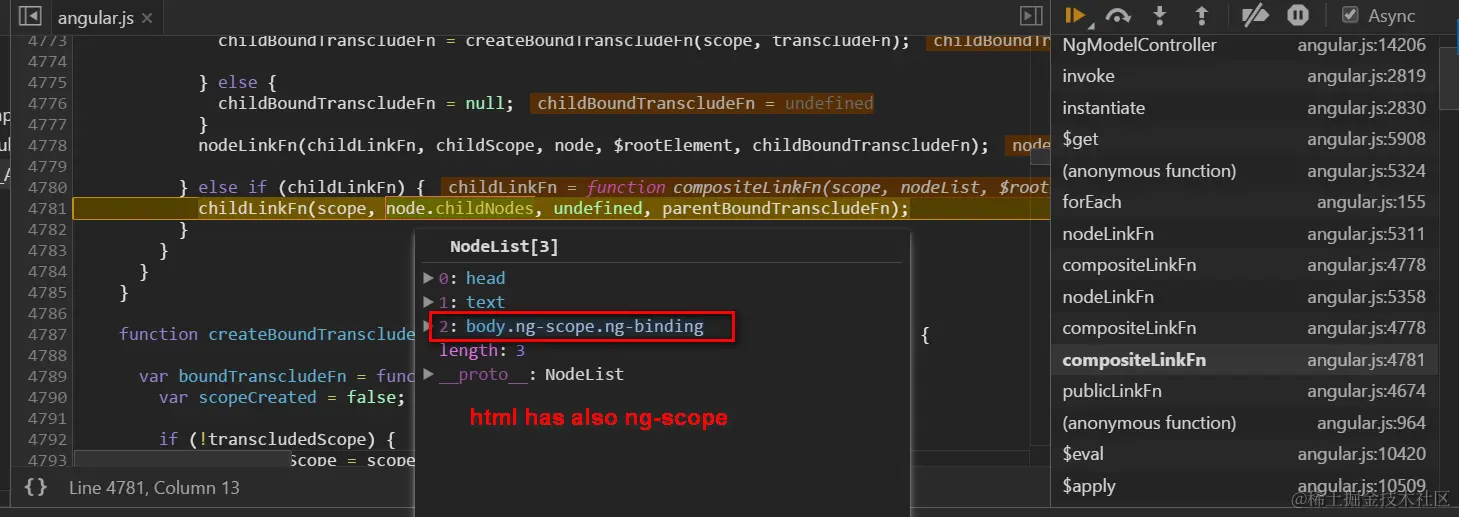Step into next function call
Screen dimensions: 1459x517
[1160, 16]
